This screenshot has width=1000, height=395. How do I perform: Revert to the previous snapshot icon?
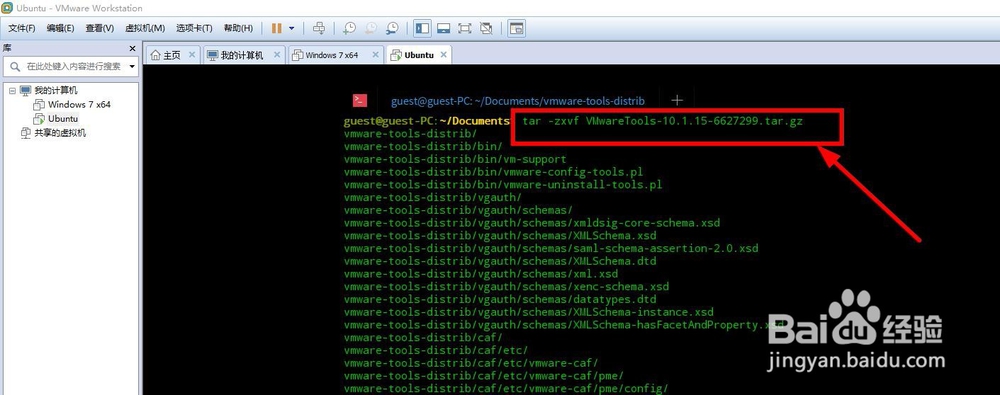[x=371, y=28]
